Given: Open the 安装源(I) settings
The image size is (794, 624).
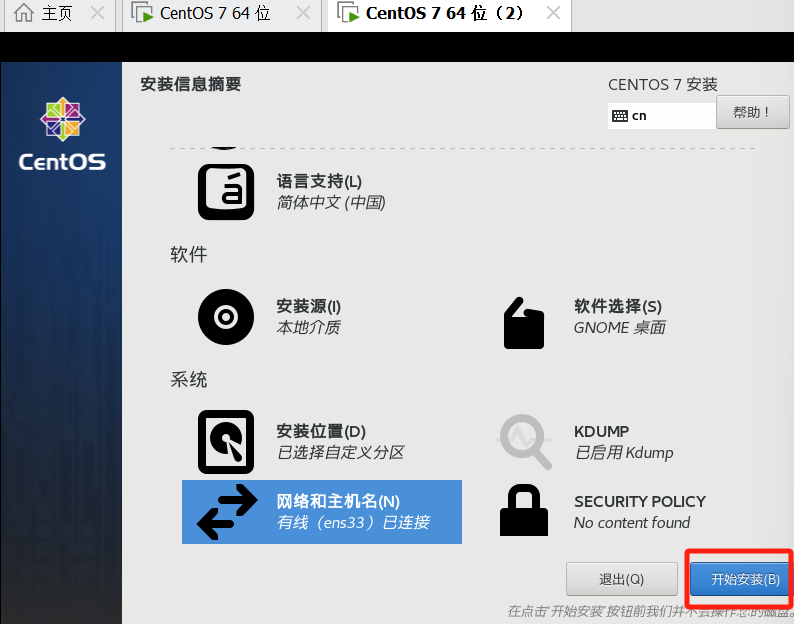Looking at the screenshot, I should [308, 306].
